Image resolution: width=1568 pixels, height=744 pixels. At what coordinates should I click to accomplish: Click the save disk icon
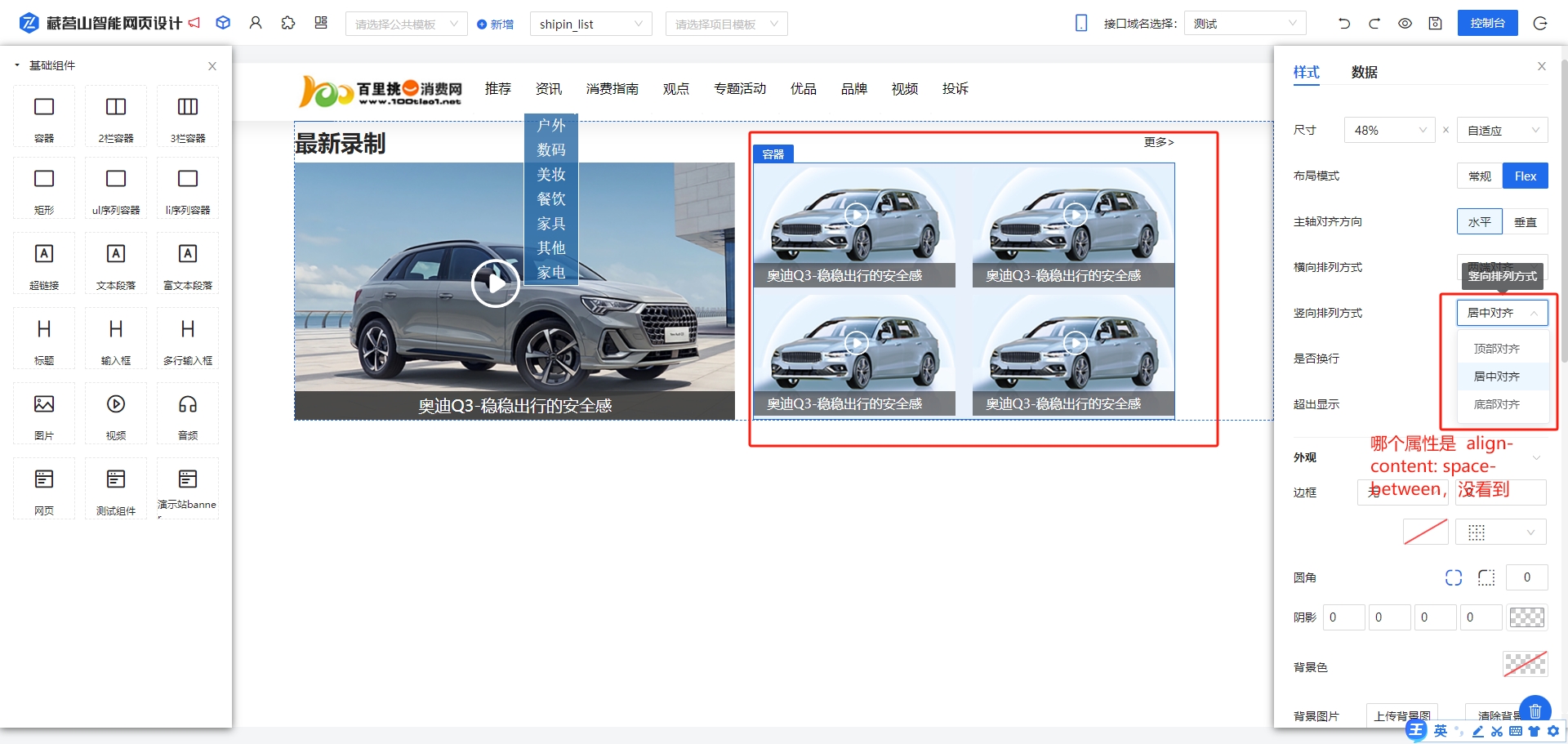(x=1435, y=24)
